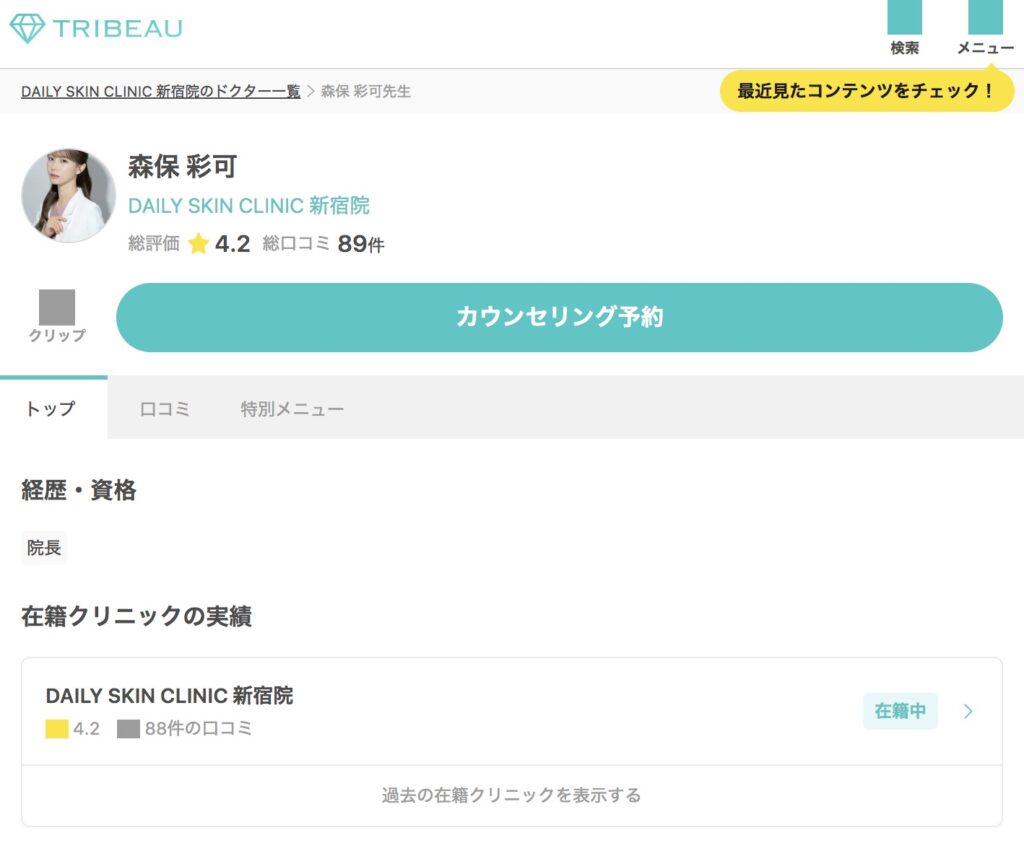Open DAILY SKIN CLINIC 新宿院 link under doctor name
1024x856 pixels.
[249, 206]
